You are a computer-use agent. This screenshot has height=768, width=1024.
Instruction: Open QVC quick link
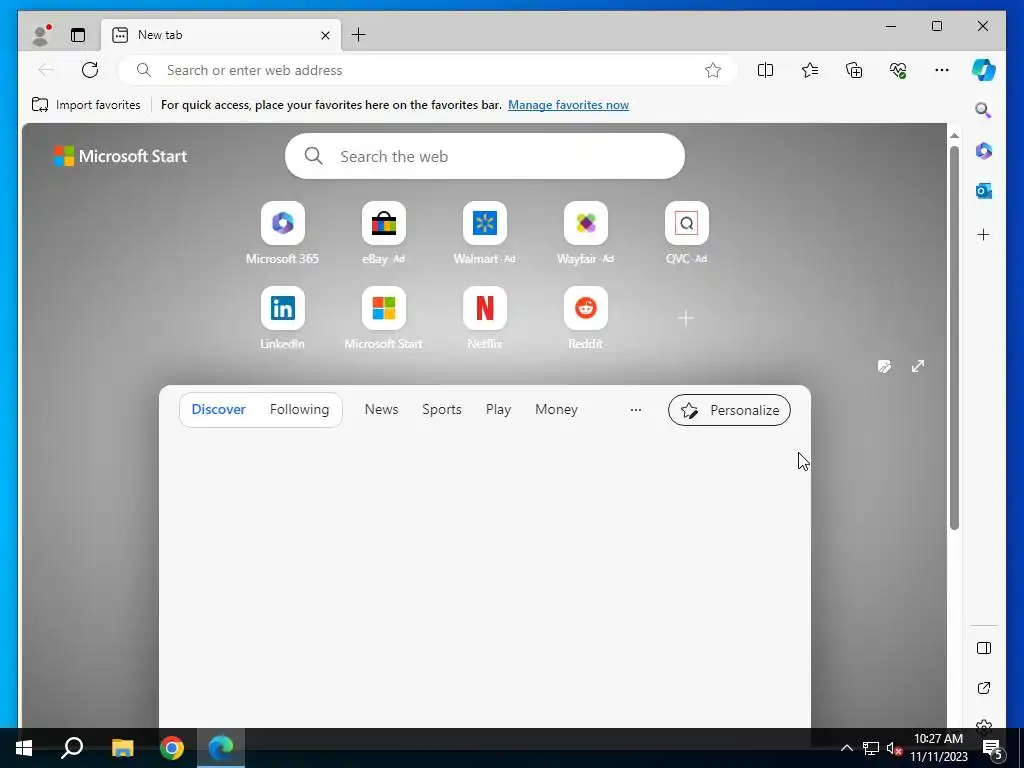pos(686,233)
